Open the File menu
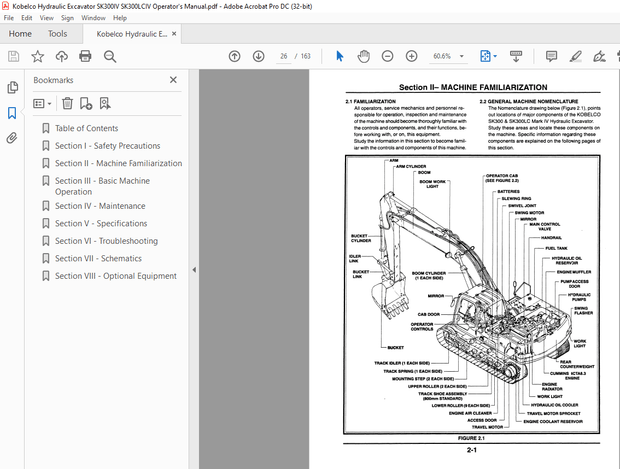The image size is (620, 469). click(x=9, y=18)
